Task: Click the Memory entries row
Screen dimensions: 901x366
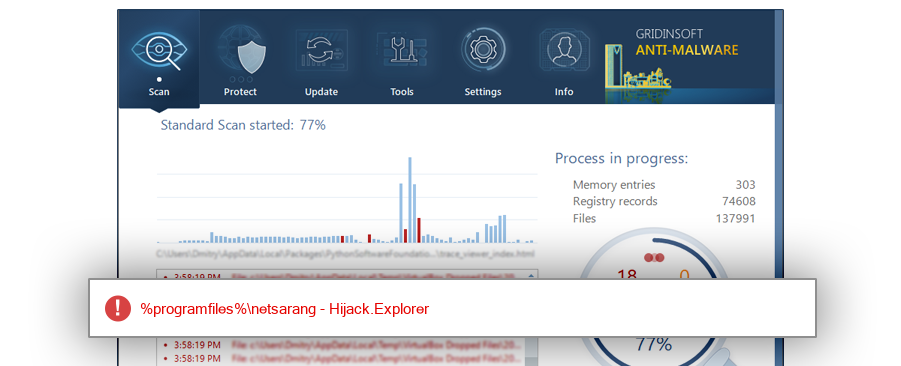Action: [664, 185]
